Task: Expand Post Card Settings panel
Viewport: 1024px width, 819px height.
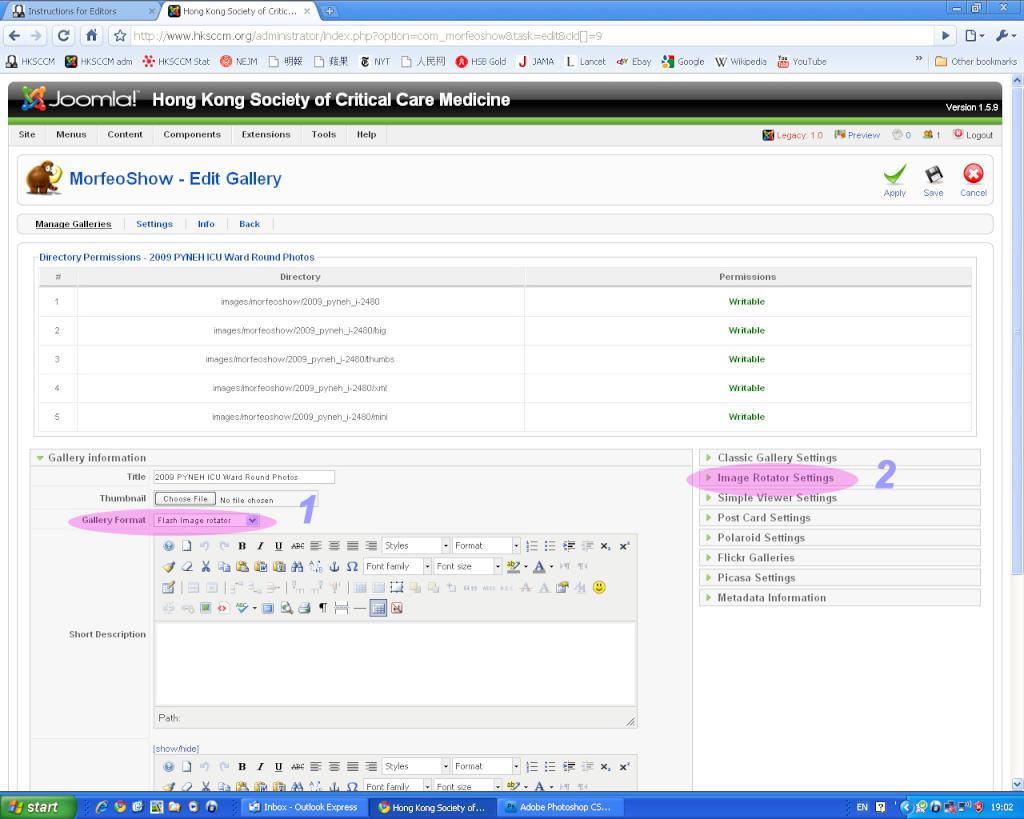Action: point(840,518)
